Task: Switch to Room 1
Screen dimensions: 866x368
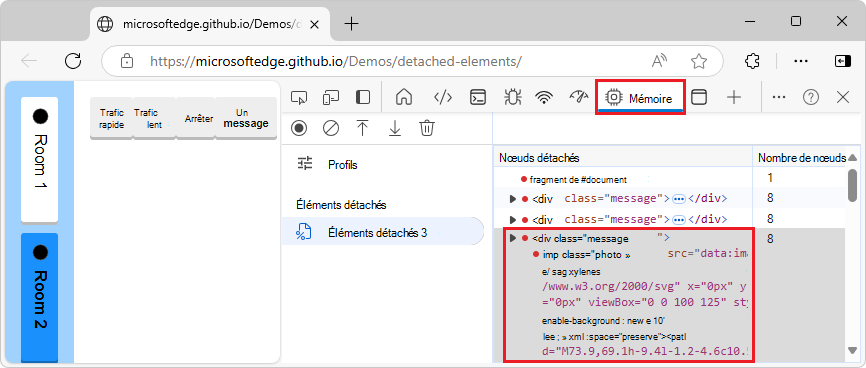Action: click(x=39, y=159)
